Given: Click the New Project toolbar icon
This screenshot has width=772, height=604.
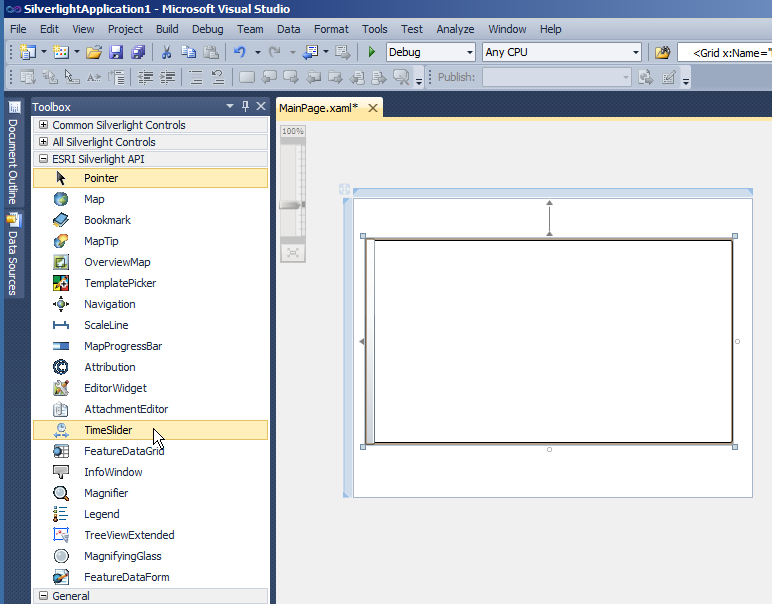Looking at the screenshot, I should pyautogui.click(x=28, y=52).
